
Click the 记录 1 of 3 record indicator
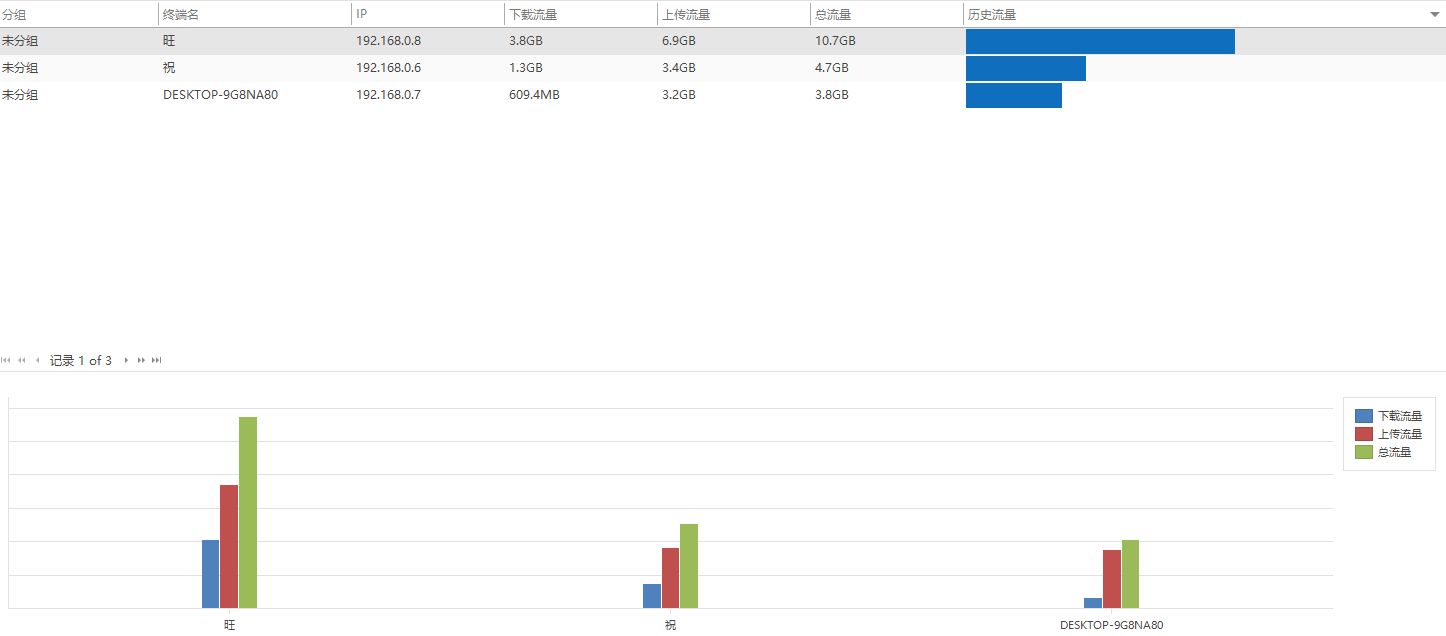click(x=80, y=361)
